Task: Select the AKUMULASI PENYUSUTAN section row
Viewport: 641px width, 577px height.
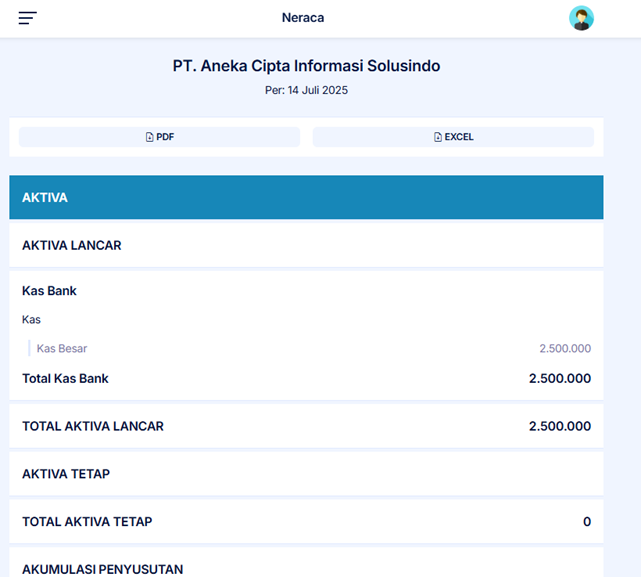Action: pyautogui.click(x=102, y=569)
